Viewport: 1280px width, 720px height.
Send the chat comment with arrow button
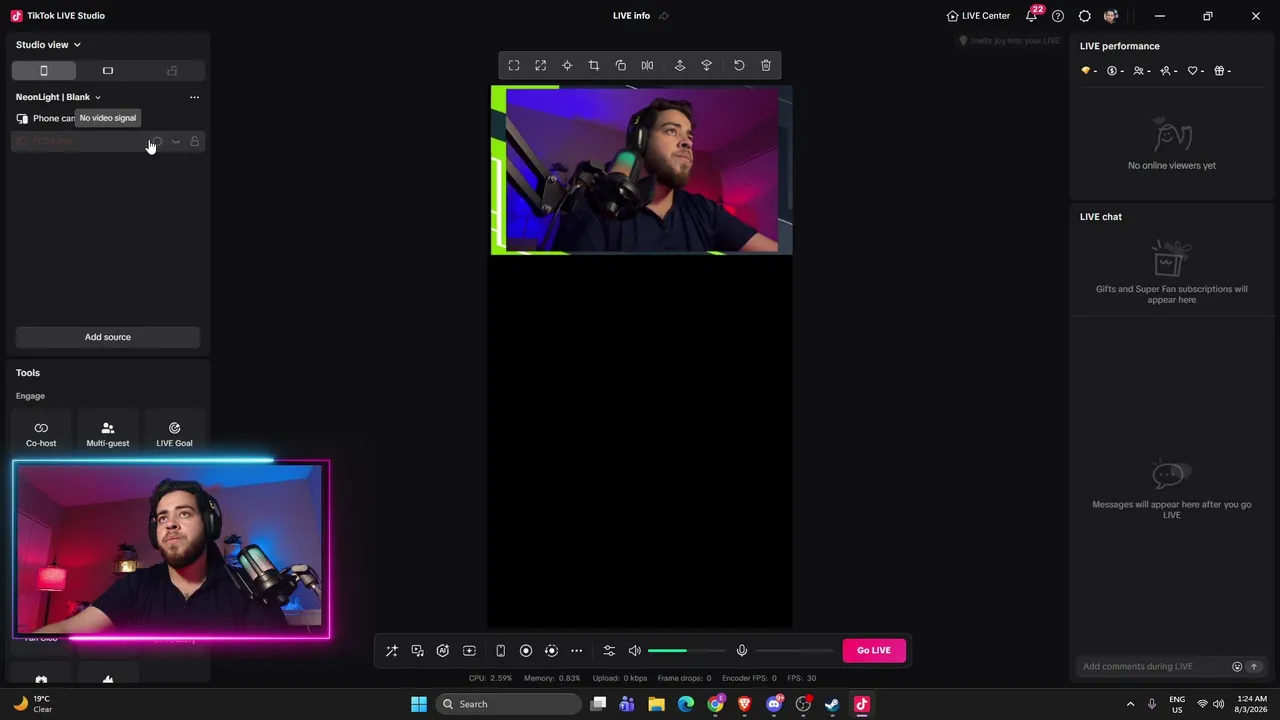coord(1253,667)
